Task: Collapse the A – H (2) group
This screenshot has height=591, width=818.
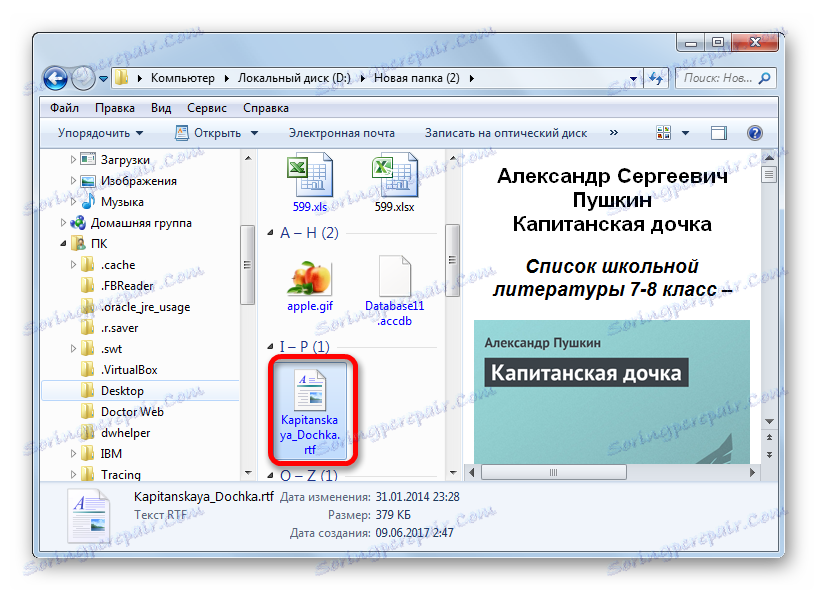Action: pos(270,233)
